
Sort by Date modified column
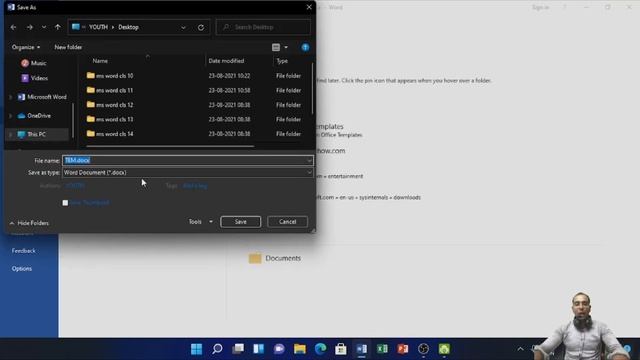pos(226,61)
